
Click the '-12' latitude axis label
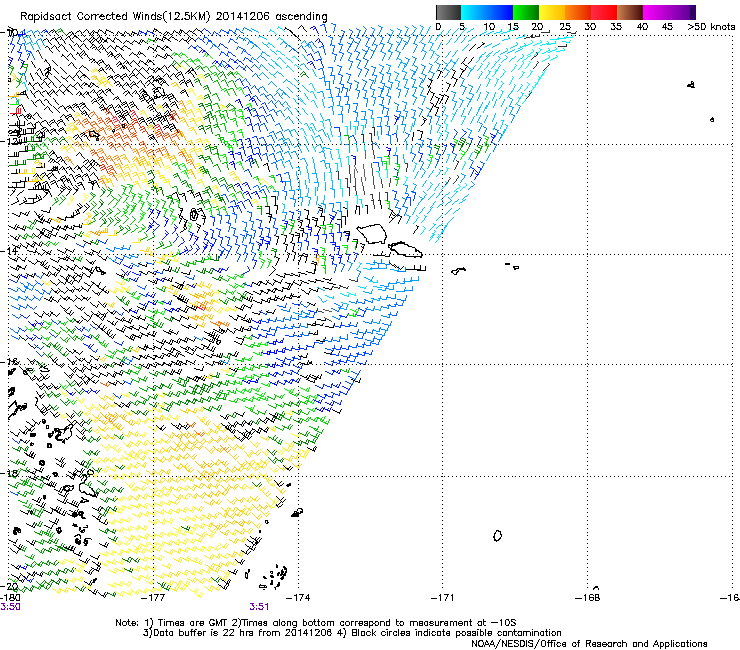pos(9,141)
